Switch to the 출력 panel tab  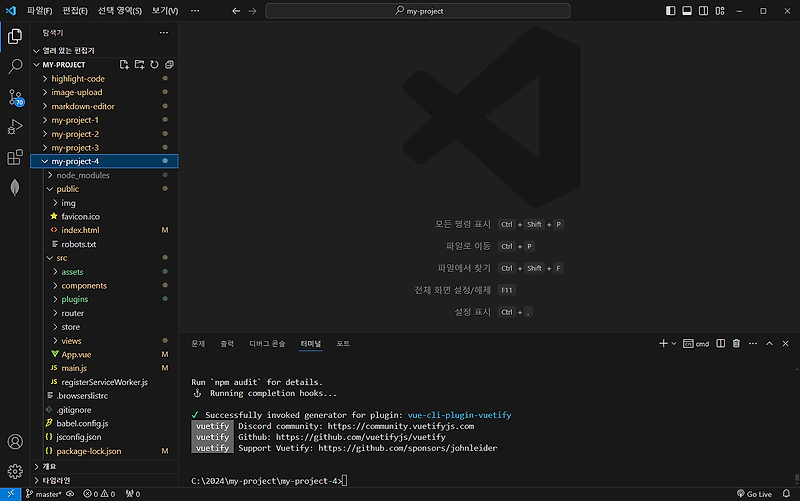click(227, 344)
